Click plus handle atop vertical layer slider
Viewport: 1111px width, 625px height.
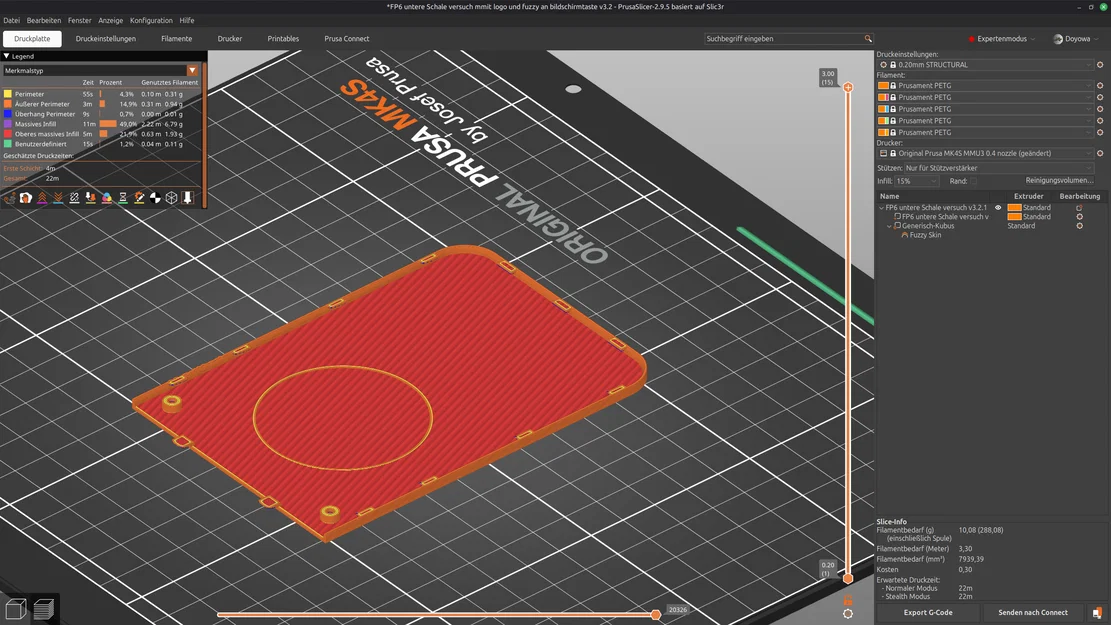click(x=848, y=87)
